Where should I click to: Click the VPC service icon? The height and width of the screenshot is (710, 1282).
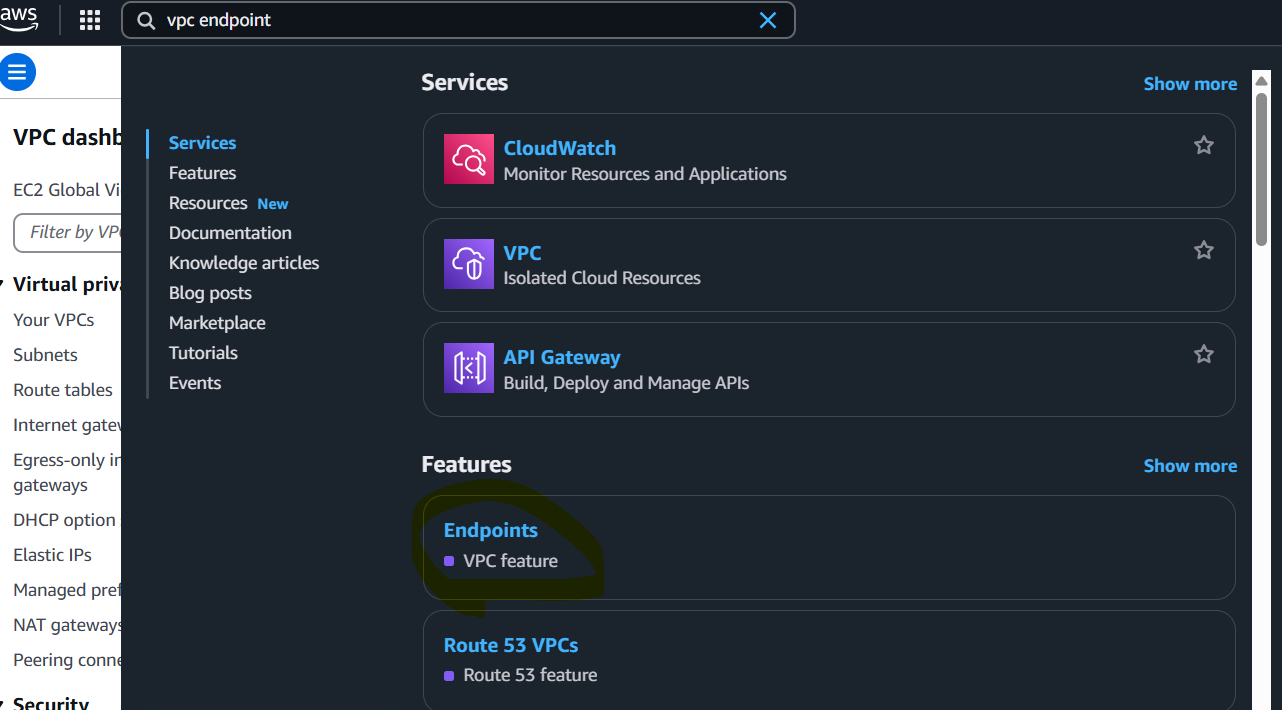pyautogui.click(x=469, y=264)
